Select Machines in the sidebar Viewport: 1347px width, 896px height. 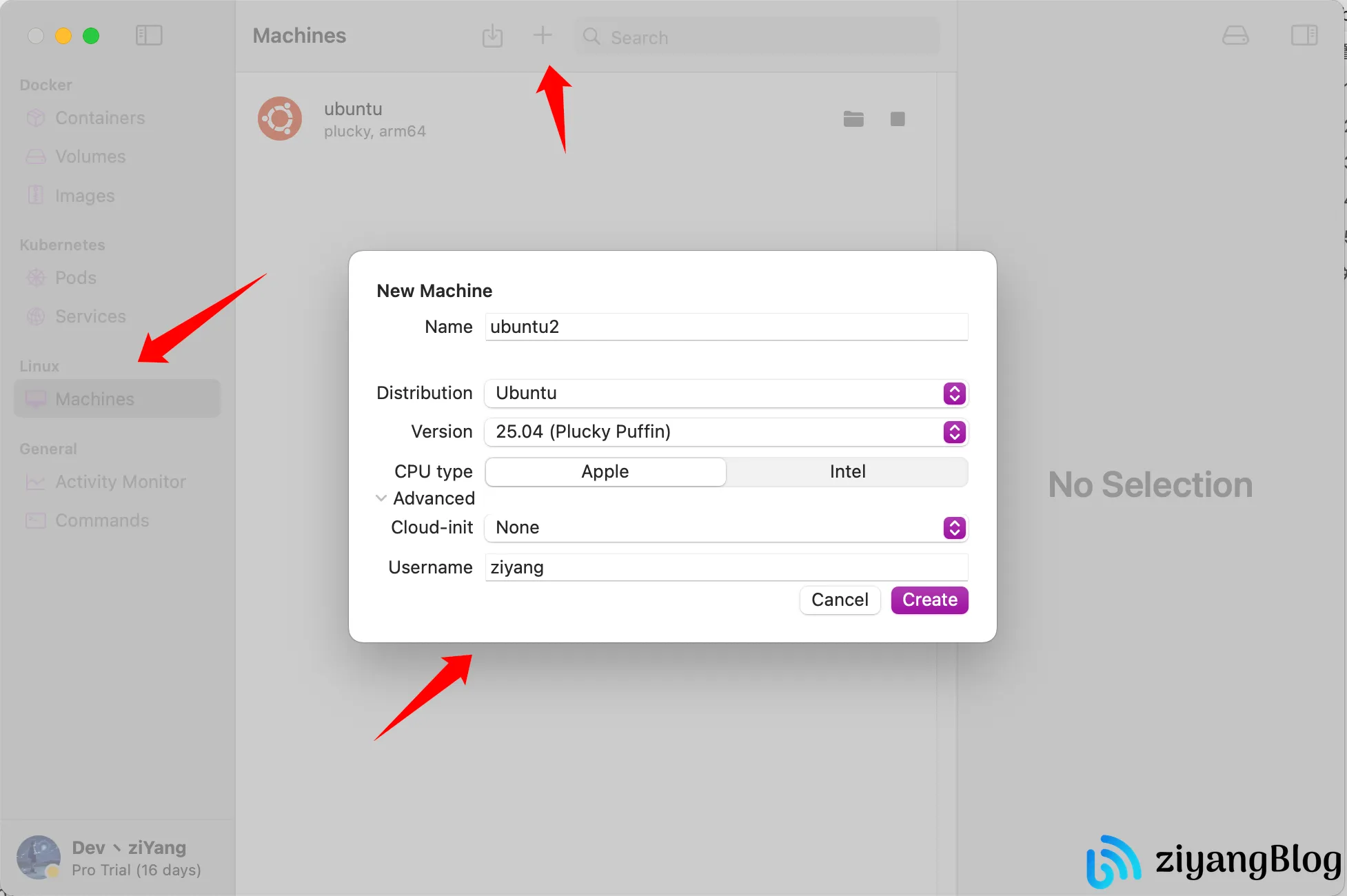coord(117,399)
